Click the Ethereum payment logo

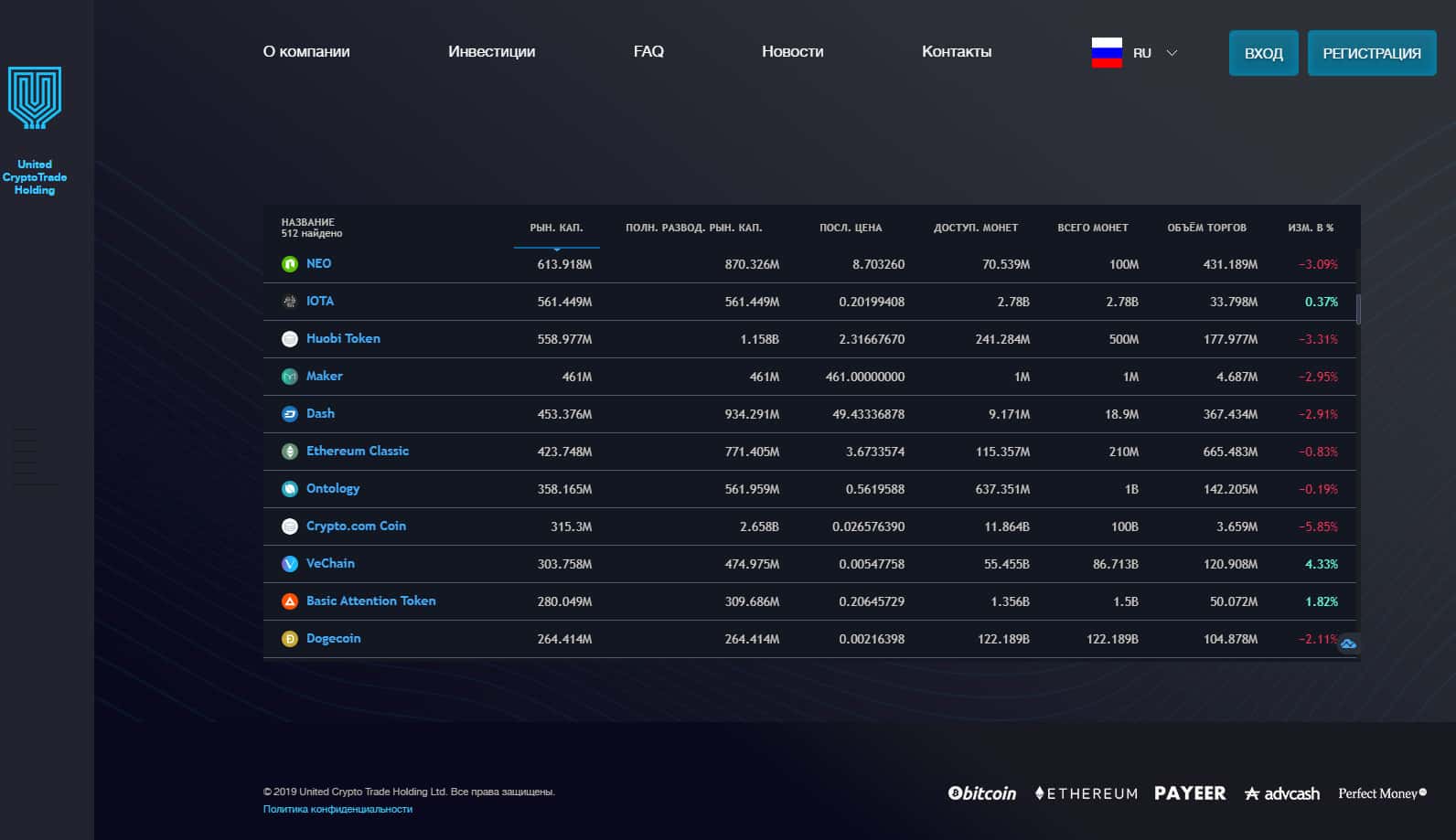1086,793
